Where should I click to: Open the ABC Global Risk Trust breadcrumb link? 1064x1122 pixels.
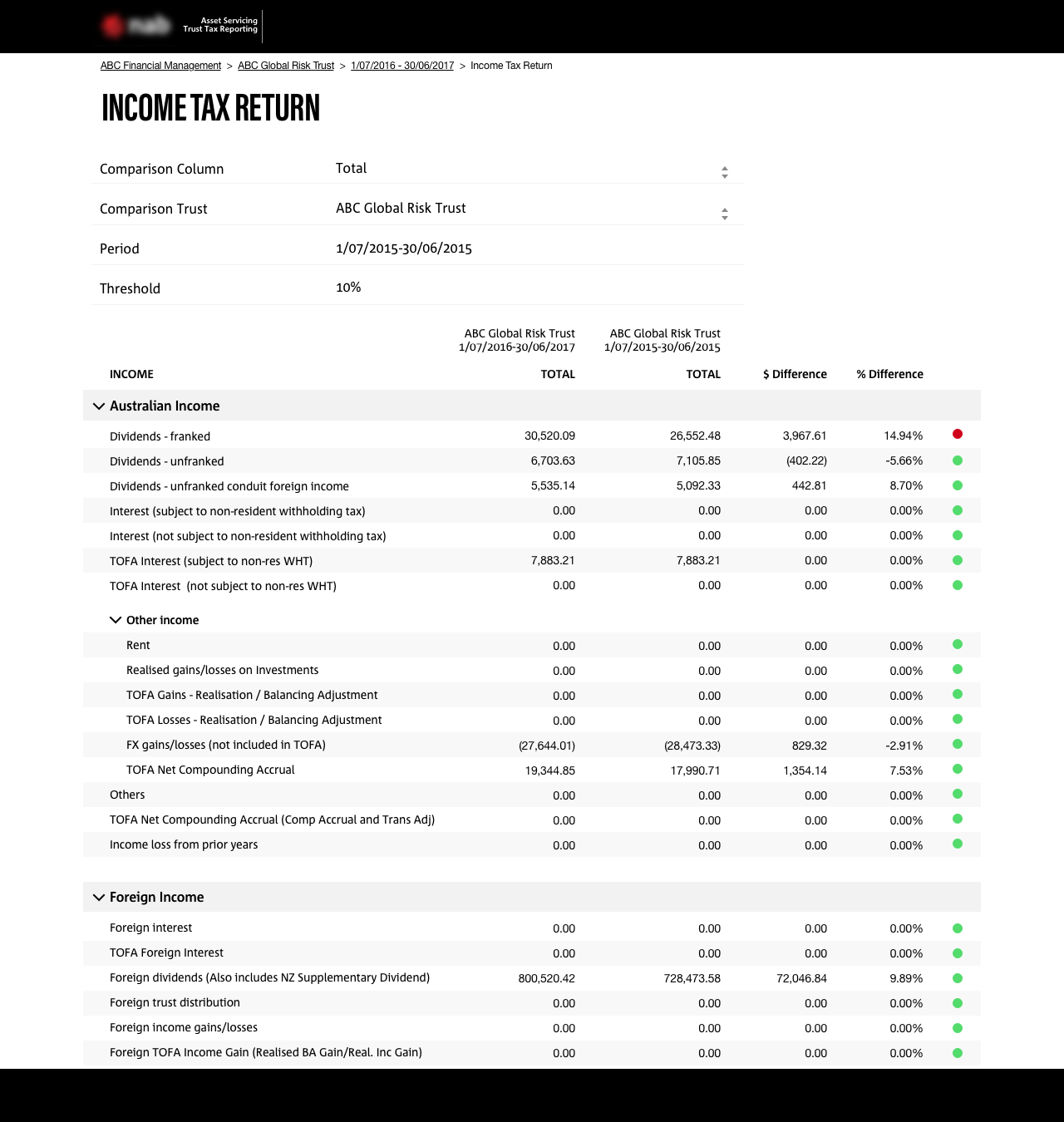pyautogui.click(x=286, y=66)
